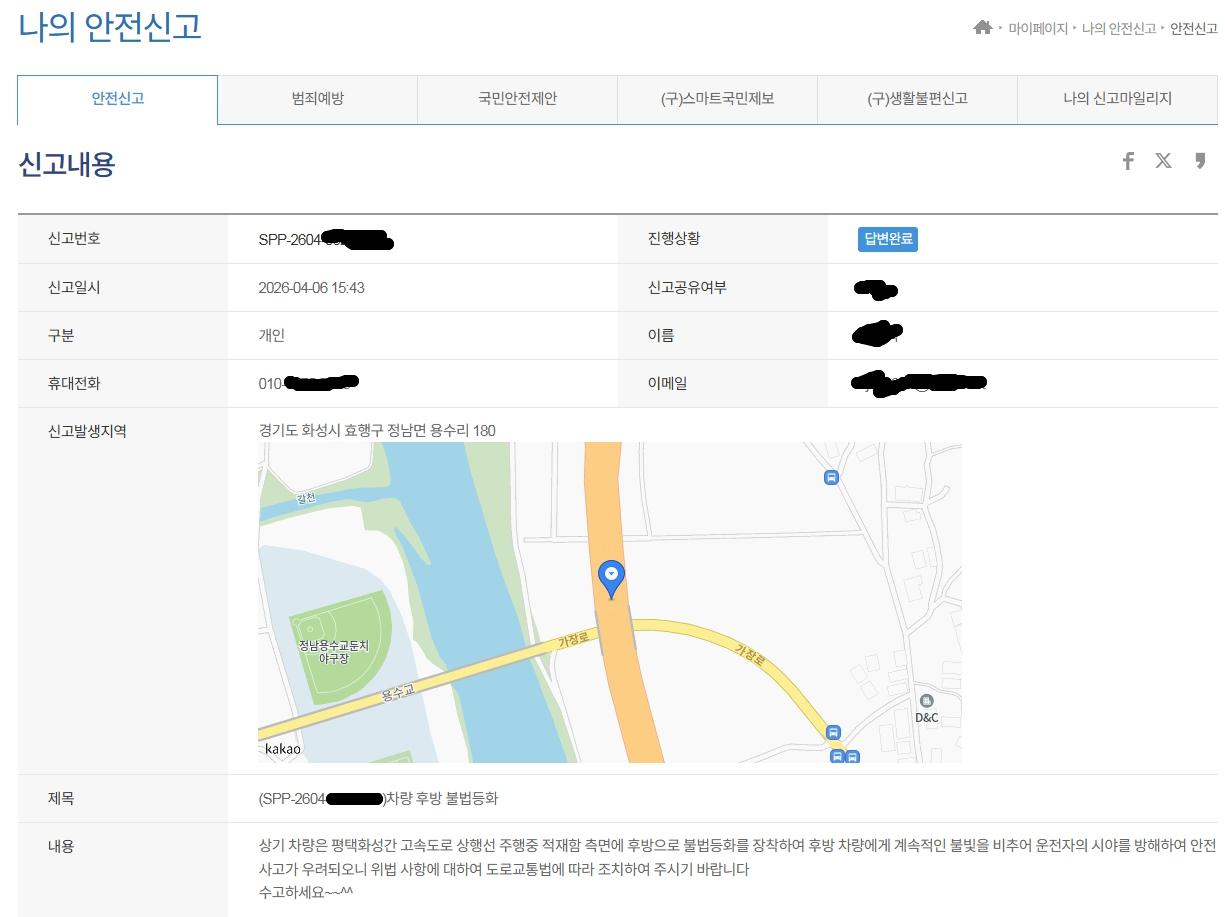Select the active 안전신고 tab
The width and height of the screenshot is (1225, 917).
tap(117, 100)
